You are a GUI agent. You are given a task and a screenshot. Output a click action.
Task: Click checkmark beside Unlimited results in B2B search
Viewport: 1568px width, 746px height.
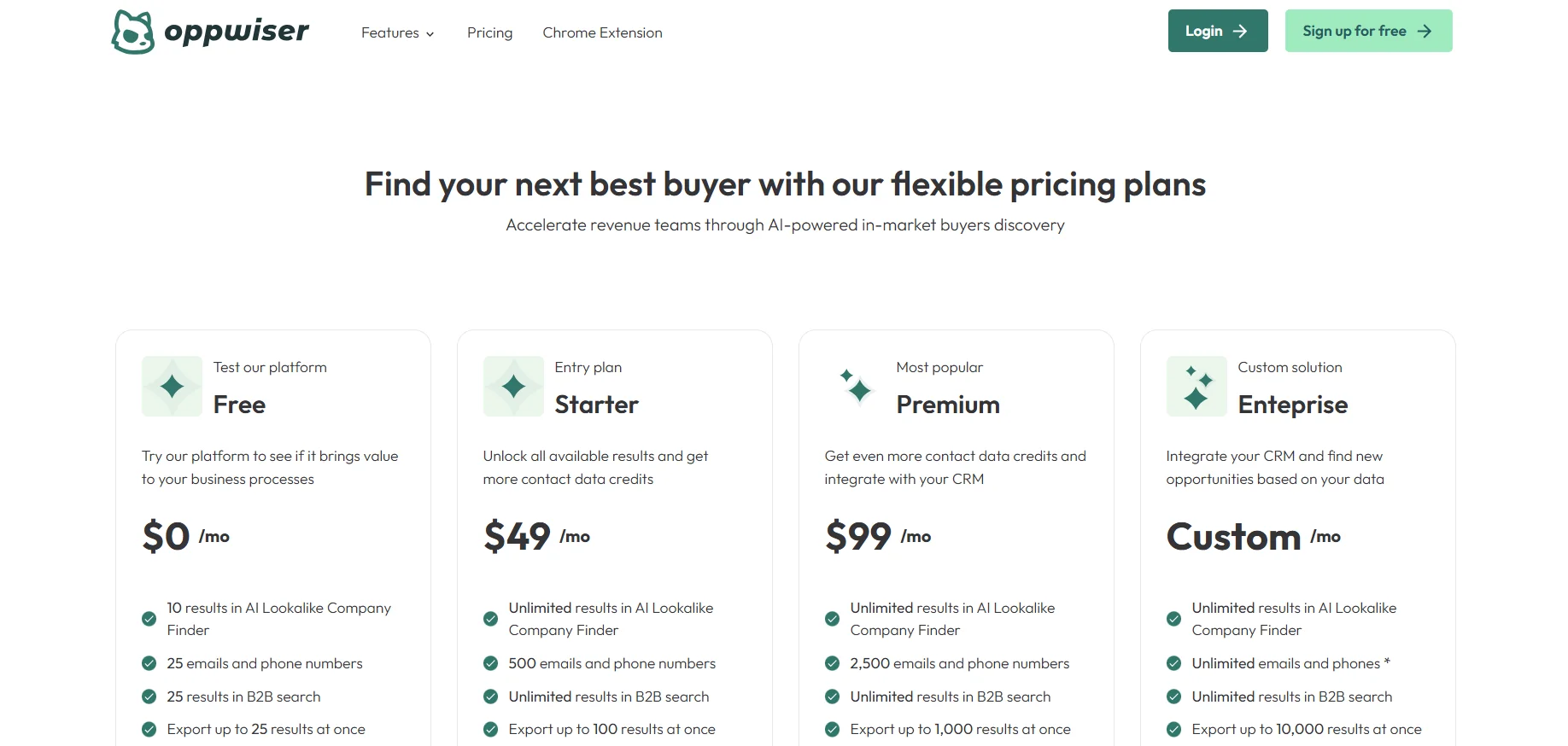click(x=491, y=696)
